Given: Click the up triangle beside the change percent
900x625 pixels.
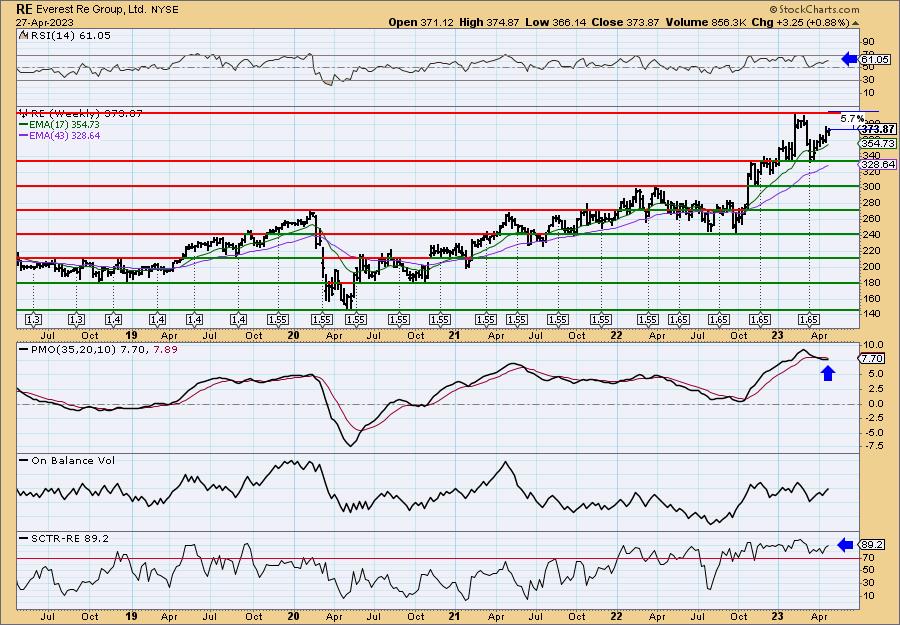Looking at the screenshot, I should click(x=855, y=23).
